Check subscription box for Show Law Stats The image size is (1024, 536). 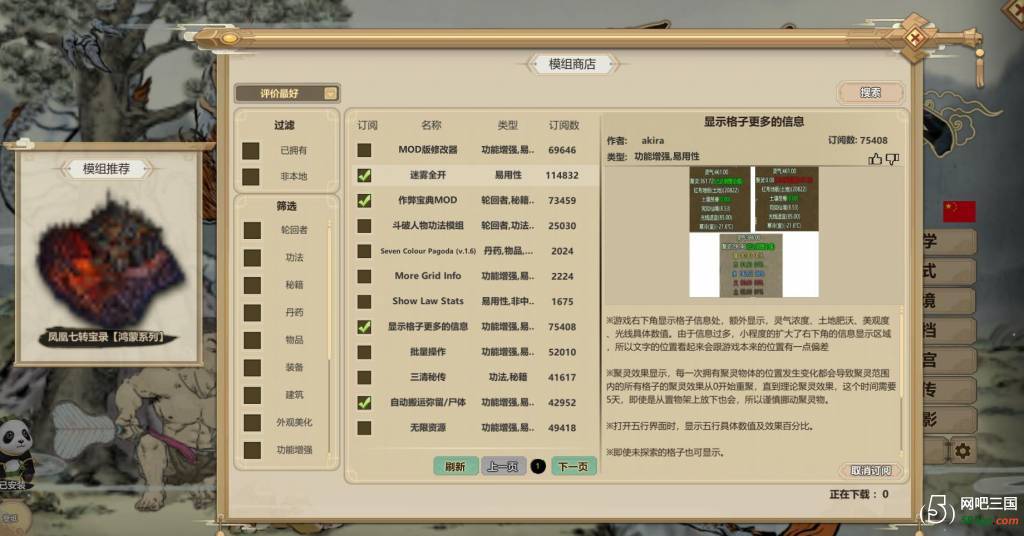[364, 302]
